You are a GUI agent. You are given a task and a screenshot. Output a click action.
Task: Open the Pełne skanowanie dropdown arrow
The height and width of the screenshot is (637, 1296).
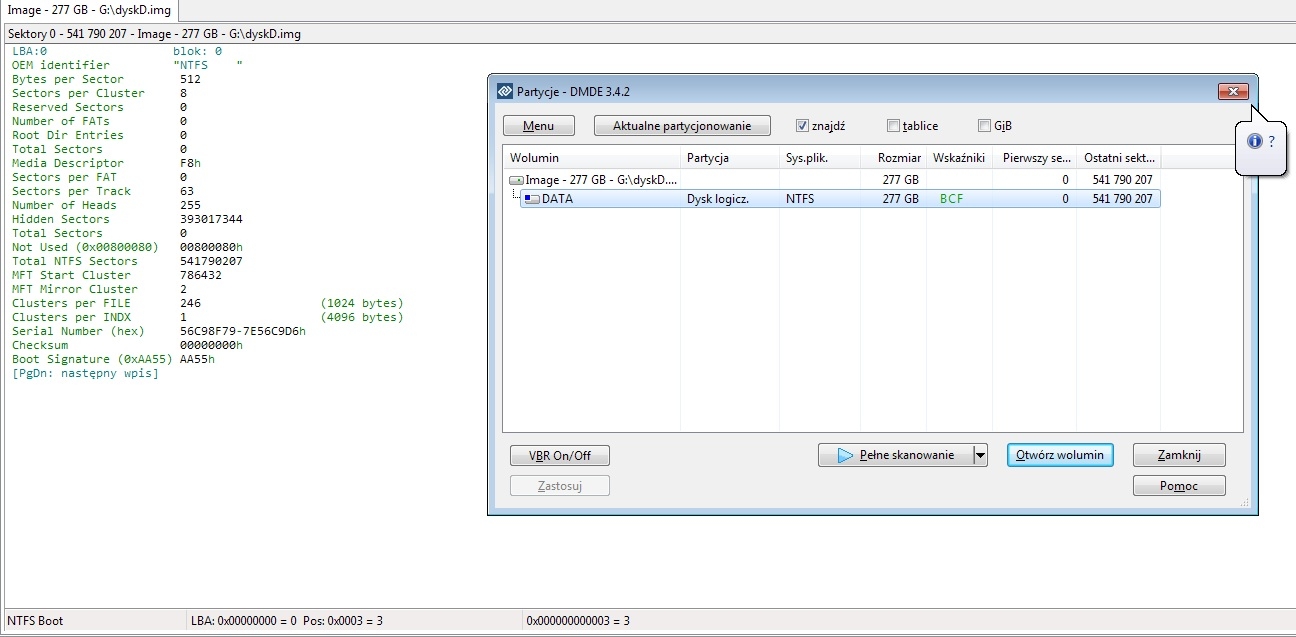tap(980, 455)
